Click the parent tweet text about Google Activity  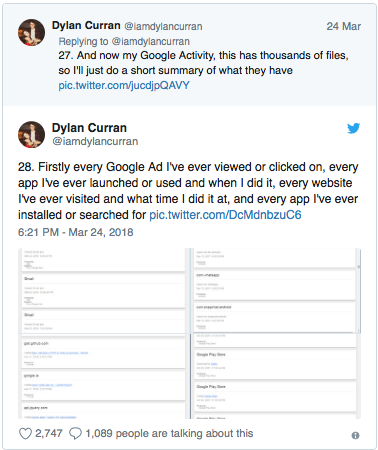coord(203,63)
